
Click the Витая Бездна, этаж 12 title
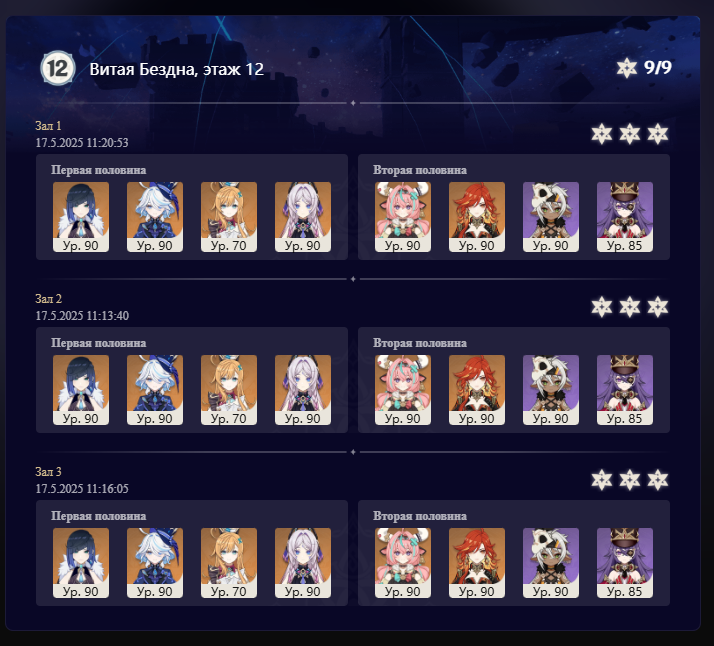pos(177,69)
